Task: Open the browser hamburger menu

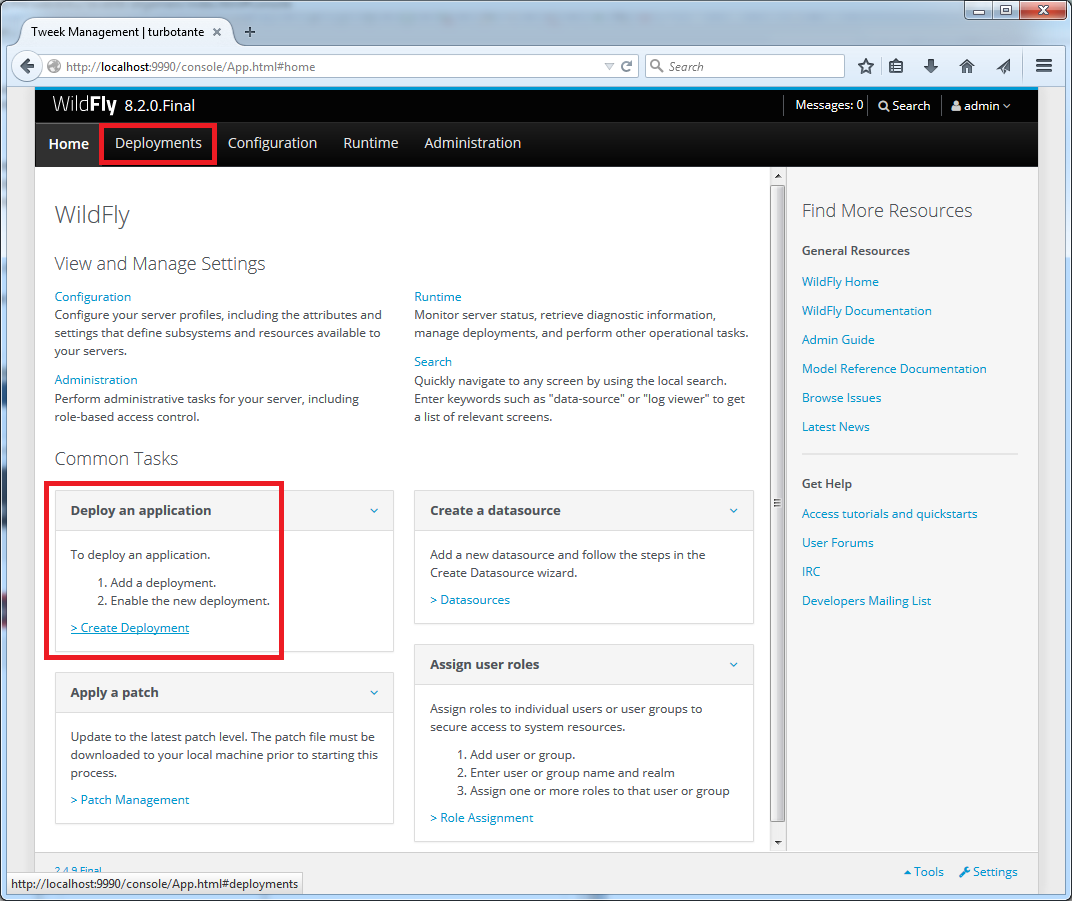Action: point(1043,66)
